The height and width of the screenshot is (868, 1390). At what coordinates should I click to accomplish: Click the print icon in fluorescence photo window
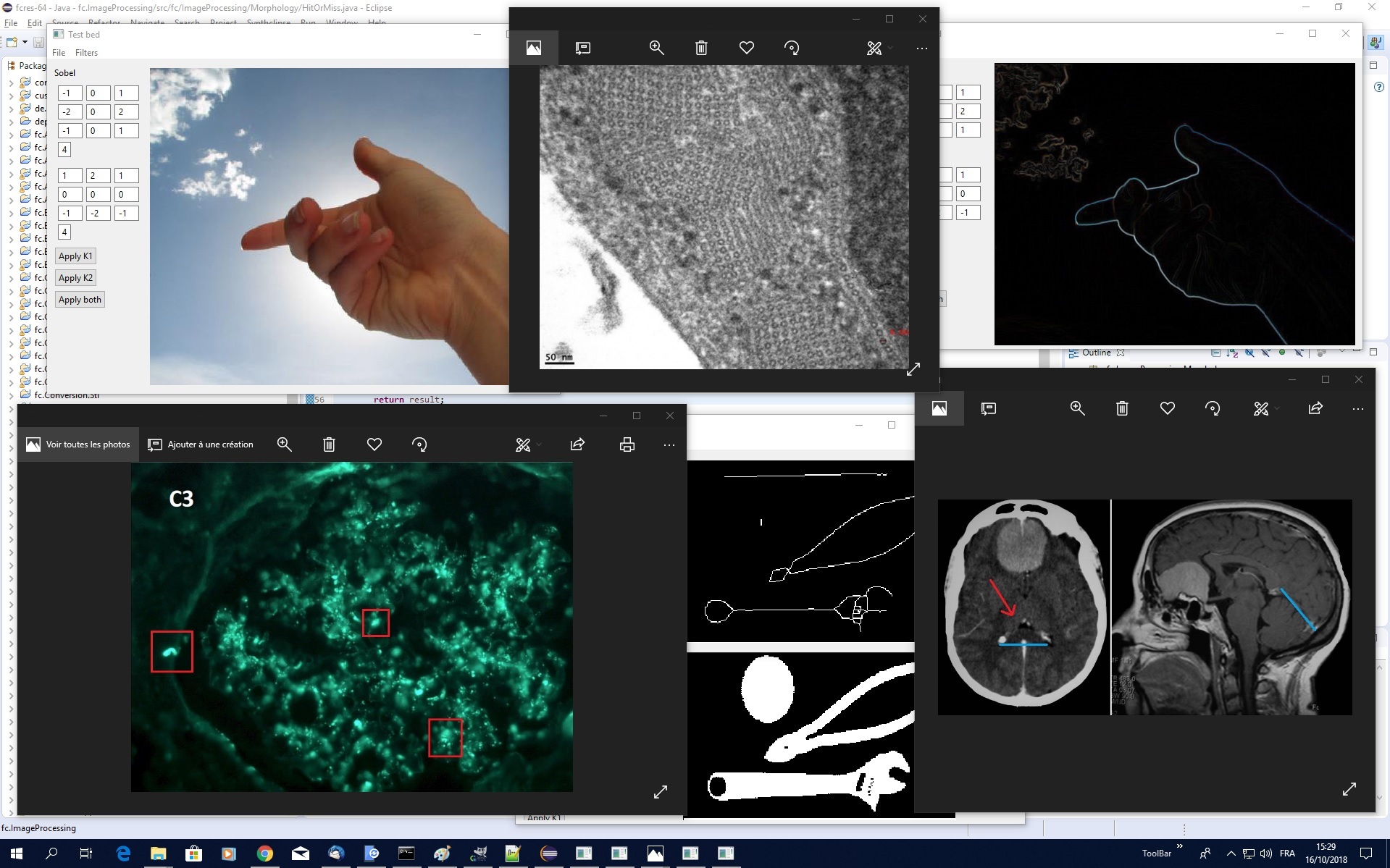coord(627,444)
